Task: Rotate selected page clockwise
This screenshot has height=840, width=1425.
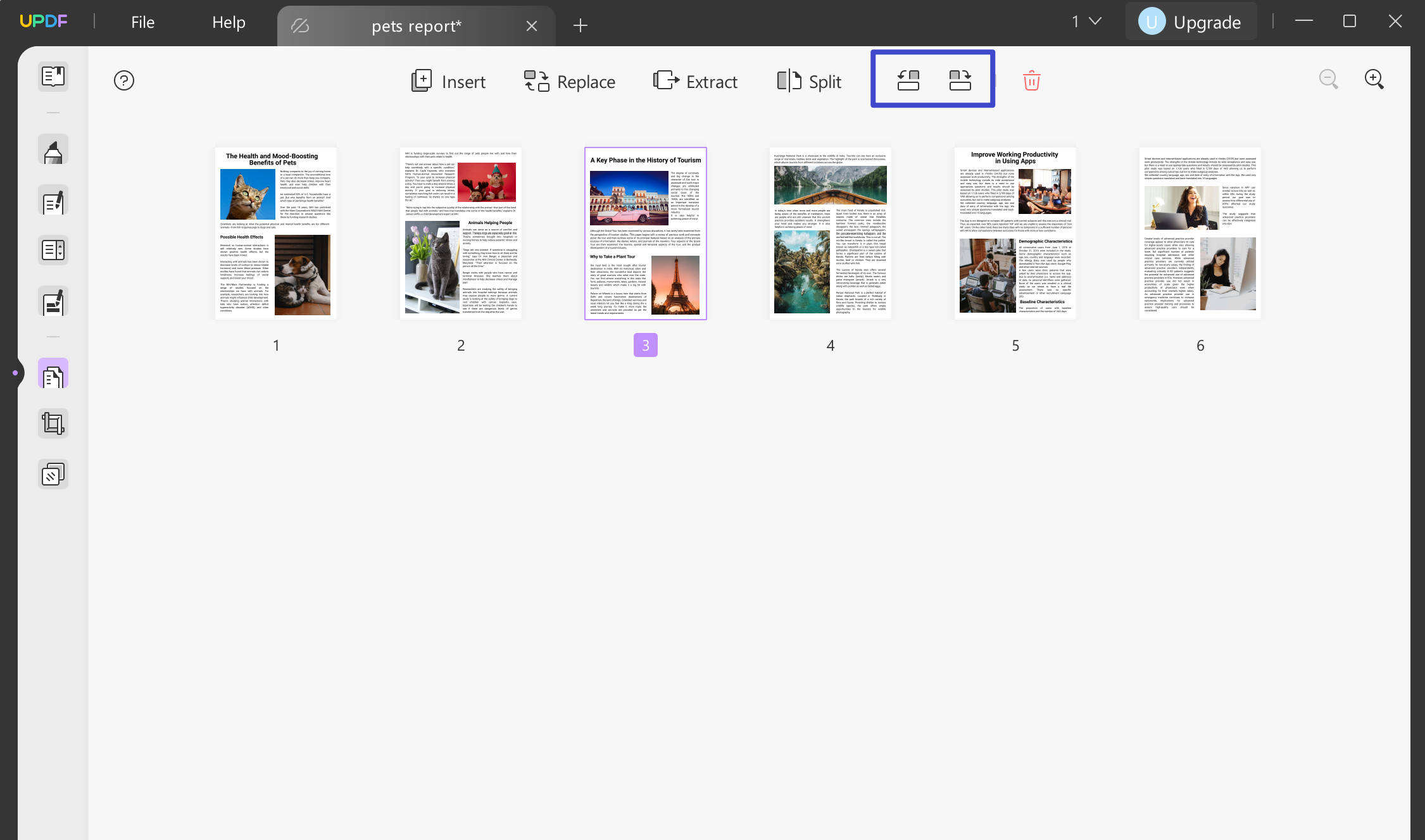Action: point(960,80)
